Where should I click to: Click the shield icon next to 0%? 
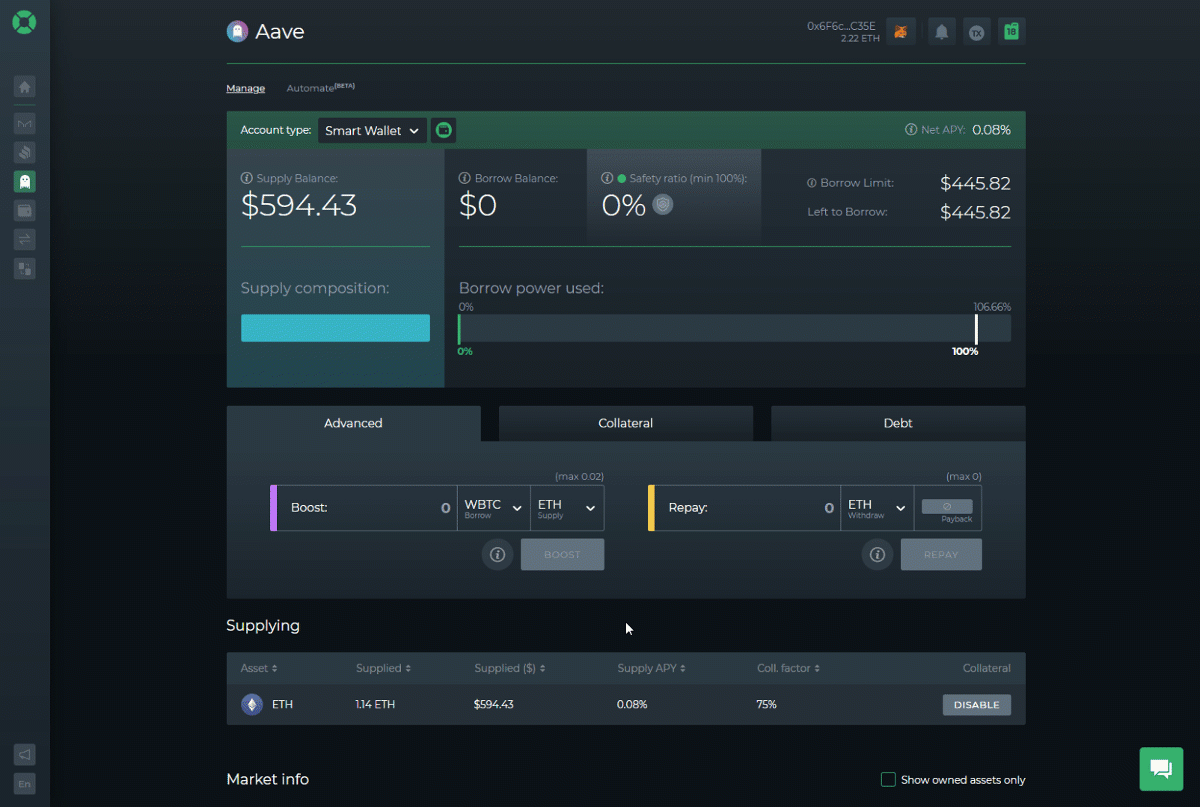(x=663, y=205)
